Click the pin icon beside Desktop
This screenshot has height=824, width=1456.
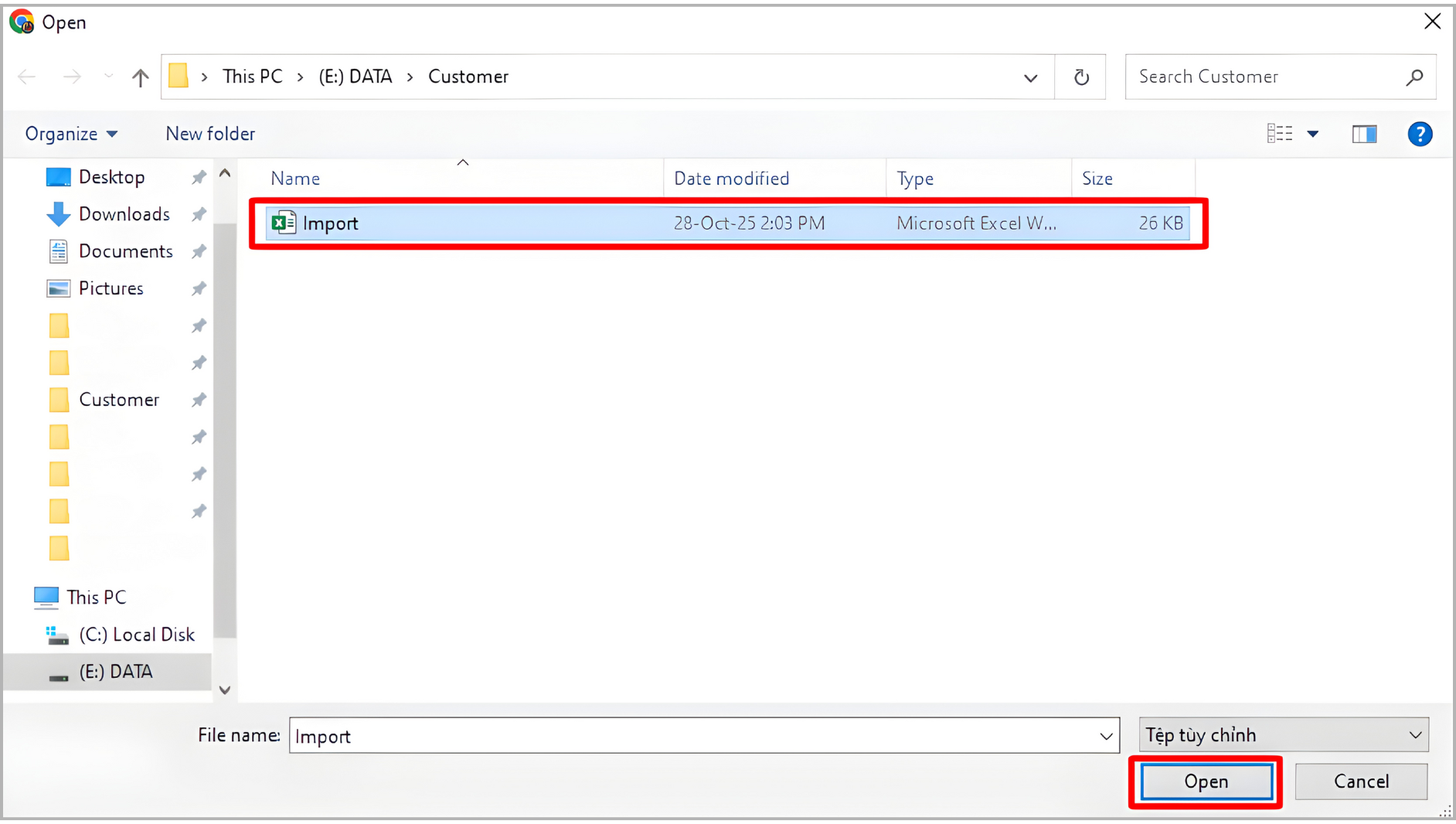point(199,177)
